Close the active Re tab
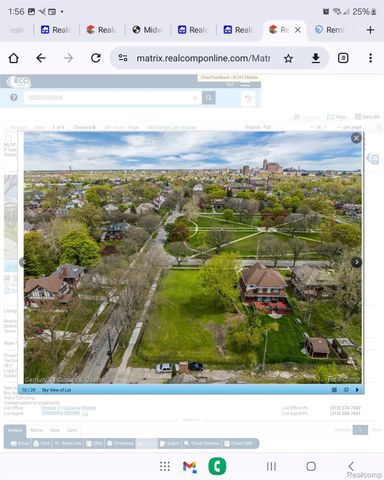 pos(298,30)
